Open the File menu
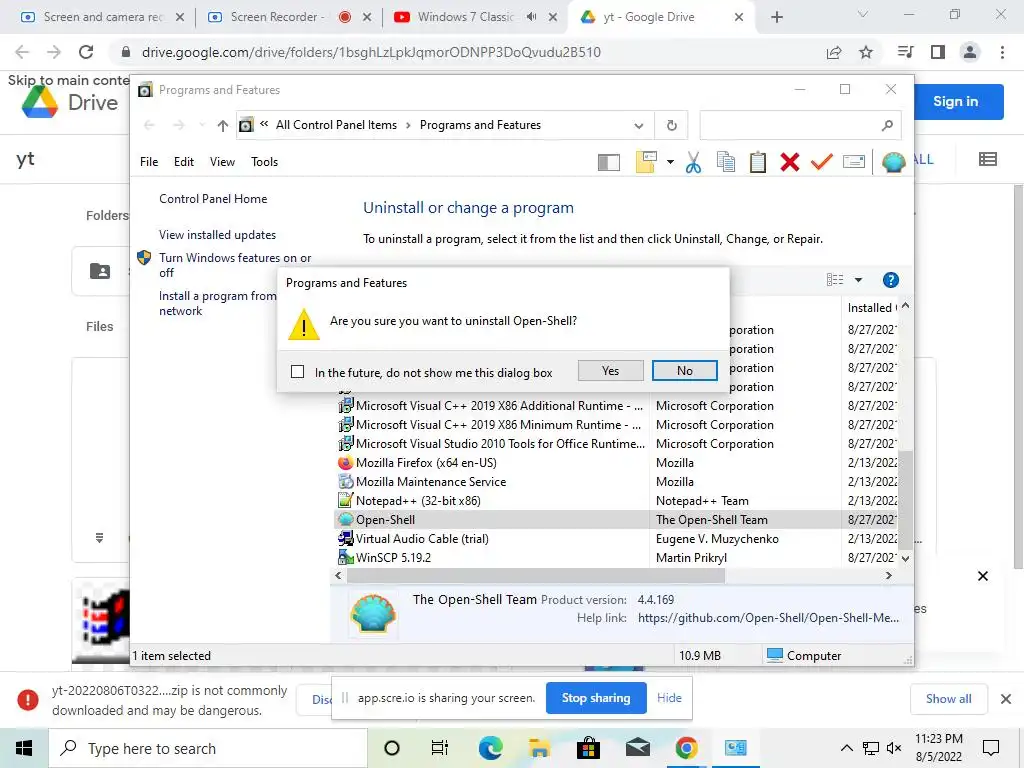The width and height of the screenshot is (1024, 768). pos(149,162)
